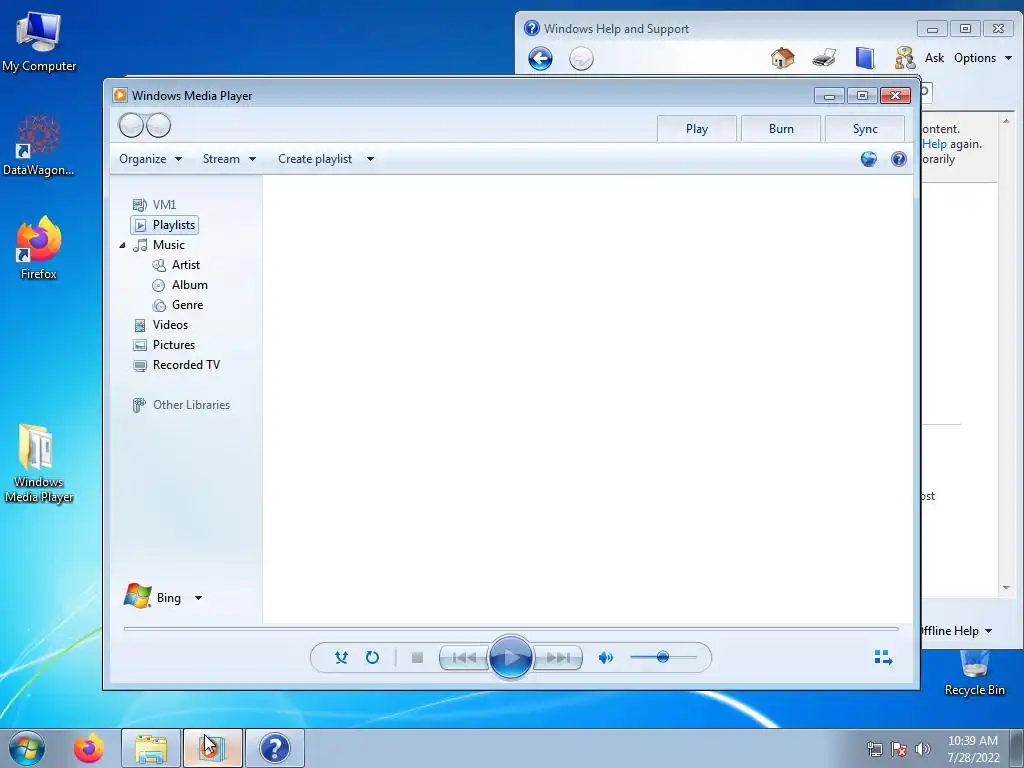Viewport: 1024px width, 768px height.
Task: Browse Help contents book icon
Action: [865, 57]
